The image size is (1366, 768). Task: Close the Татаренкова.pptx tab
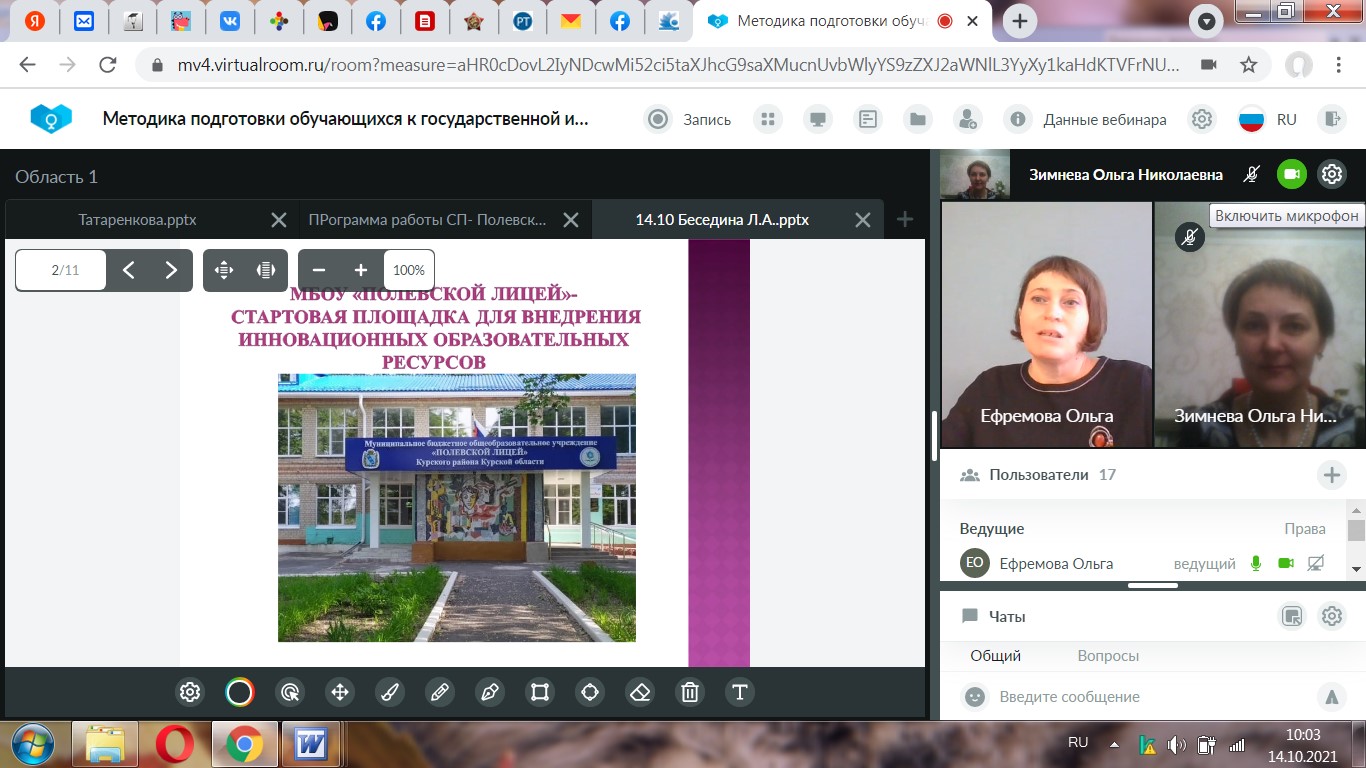click(279, 220)
